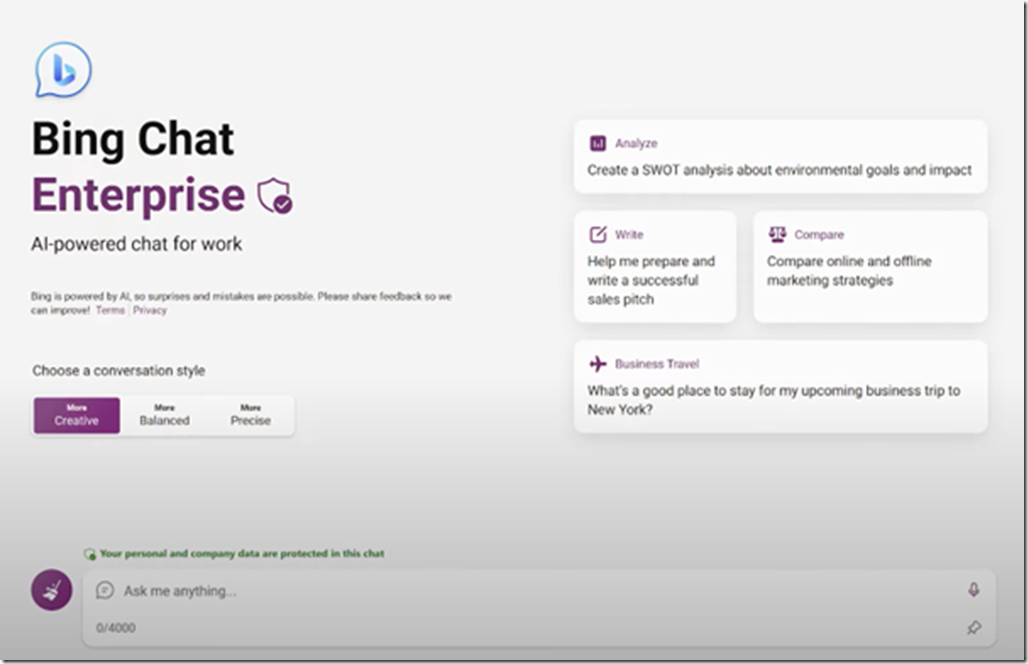Click the New topic broom button
This screenshot has height=664, width=1028.
[52, 589]
